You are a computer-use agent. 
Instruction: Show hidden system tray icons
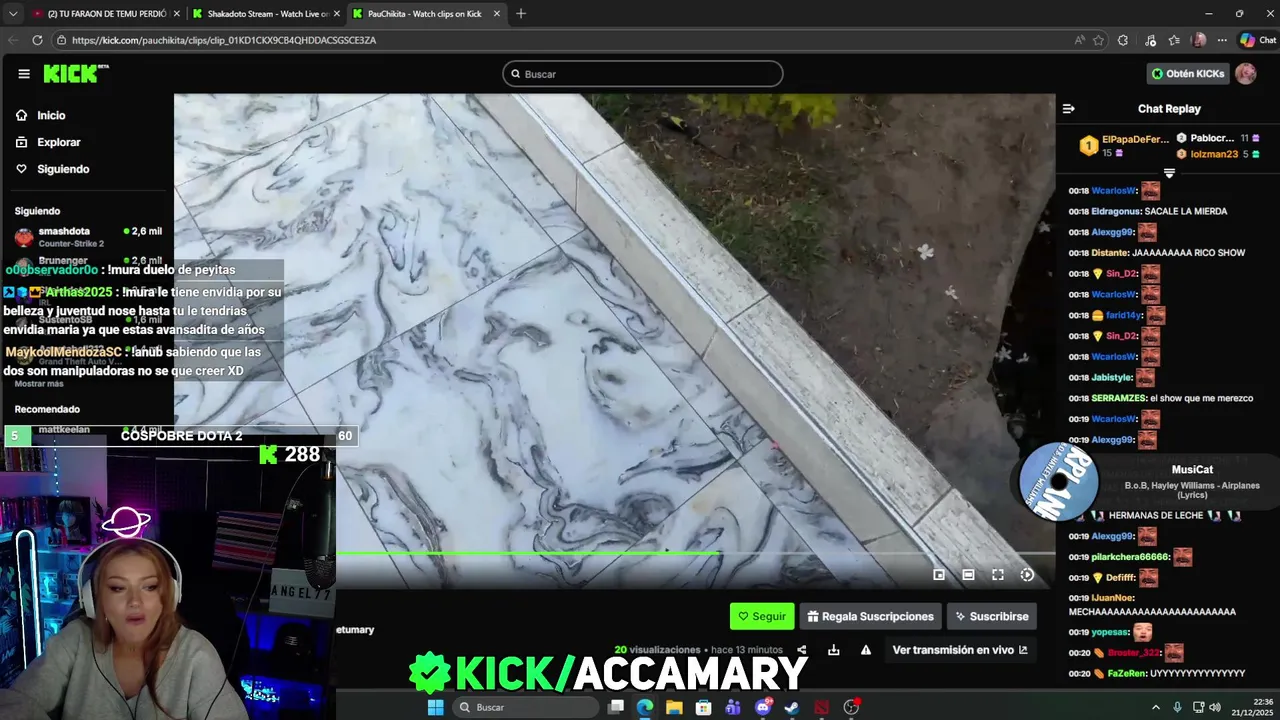(x=1156, y=707)
